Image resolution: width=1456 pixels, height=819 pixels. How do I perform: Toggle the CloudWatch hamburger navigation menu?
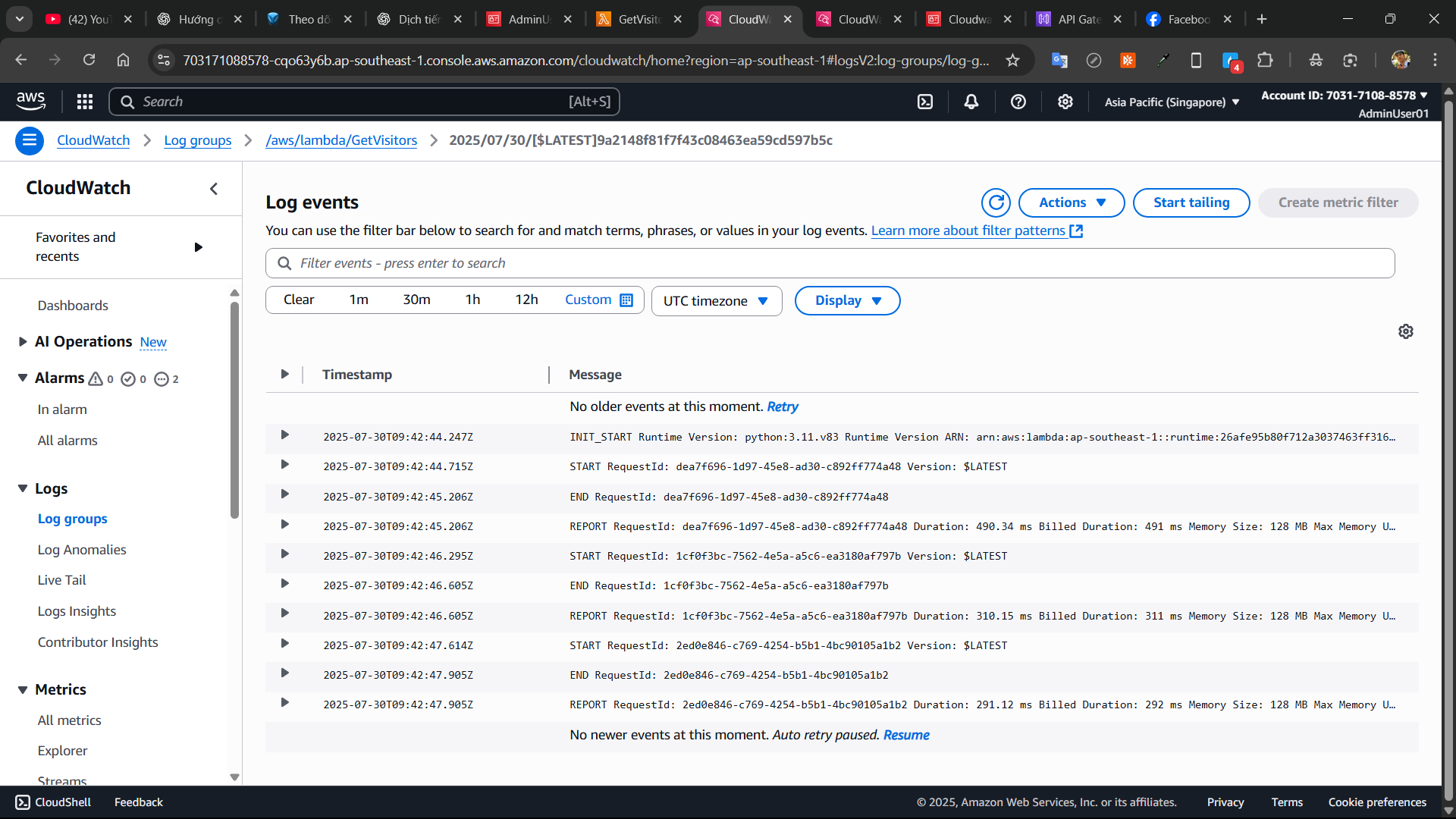point(30,140)
